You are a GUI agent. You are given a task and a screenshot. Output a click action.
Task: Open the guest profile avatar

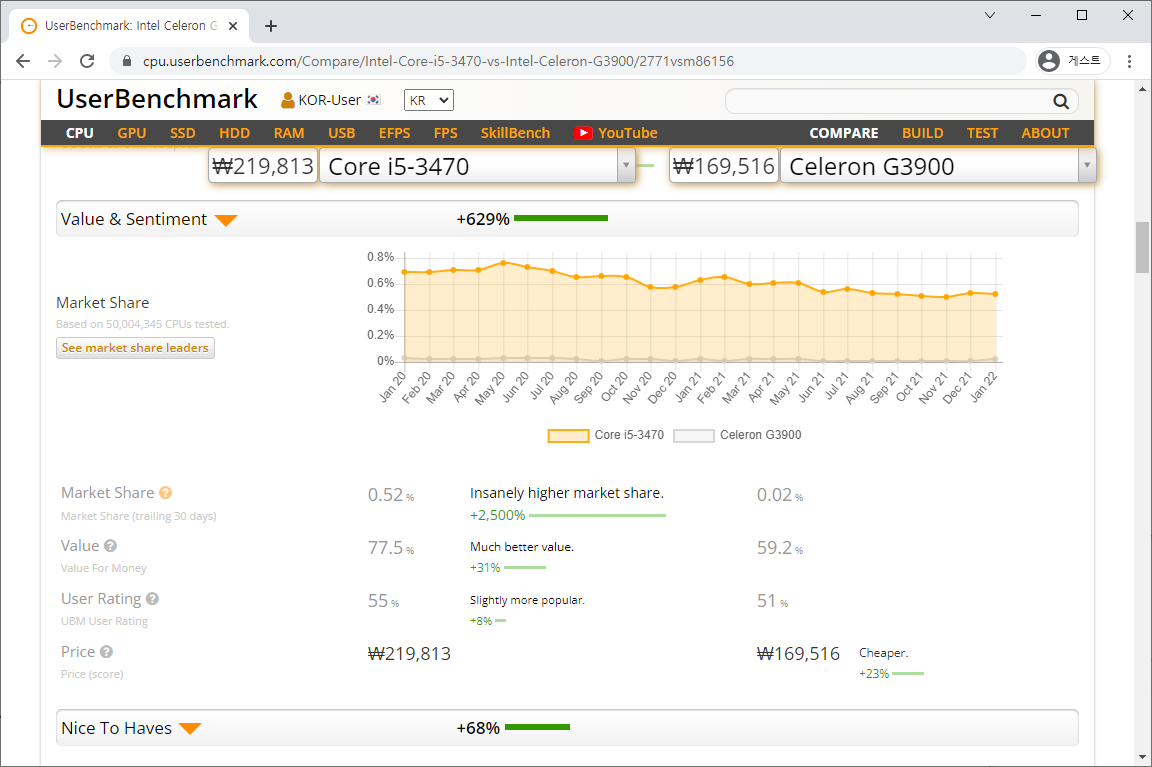point(1048,61)
